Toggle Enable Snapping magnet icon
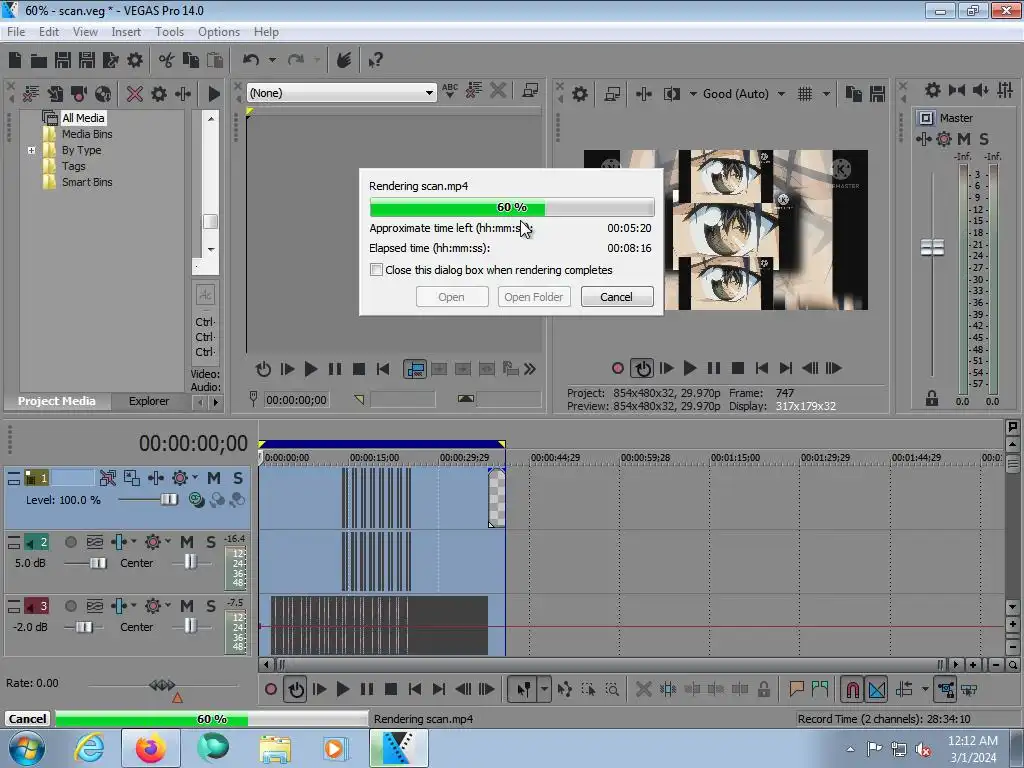The image size is (1024, 768). (852, 689)
